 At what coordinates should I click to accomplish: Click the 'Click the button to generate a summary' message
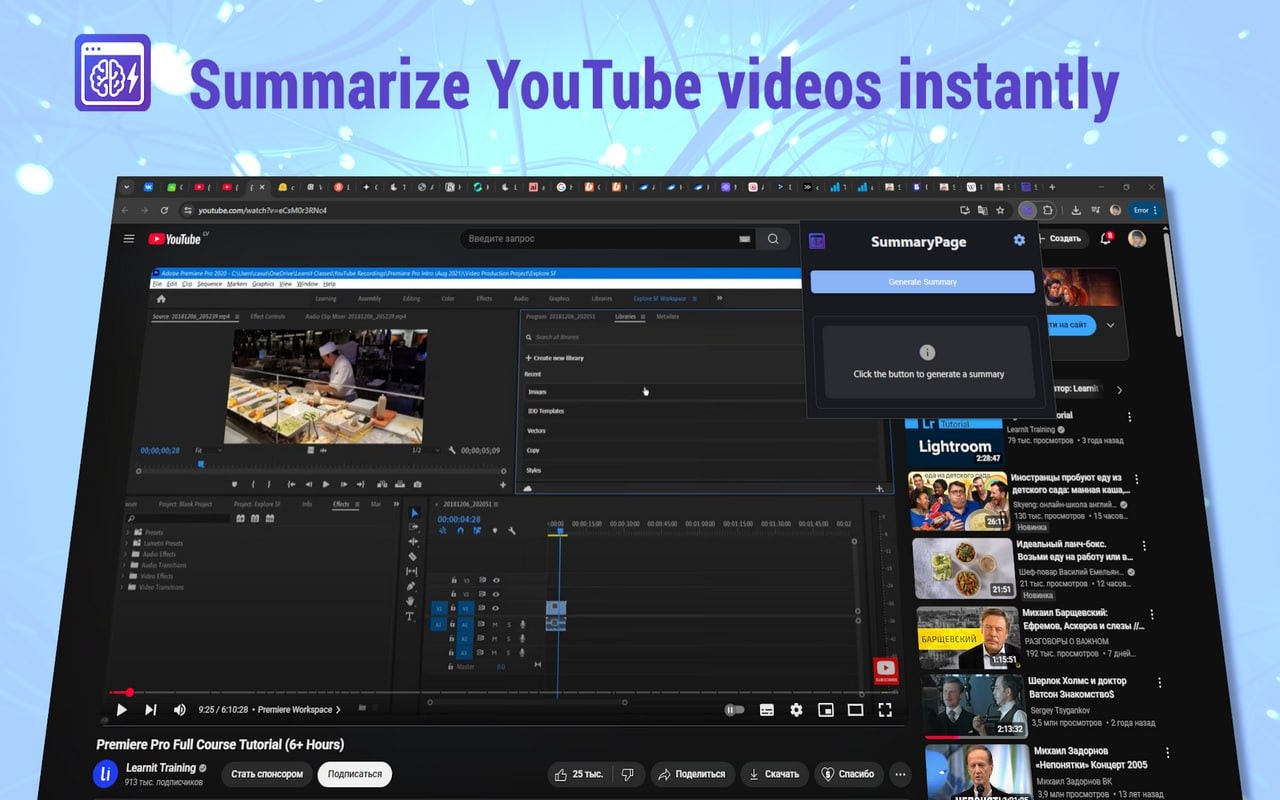tap(928, 374)
